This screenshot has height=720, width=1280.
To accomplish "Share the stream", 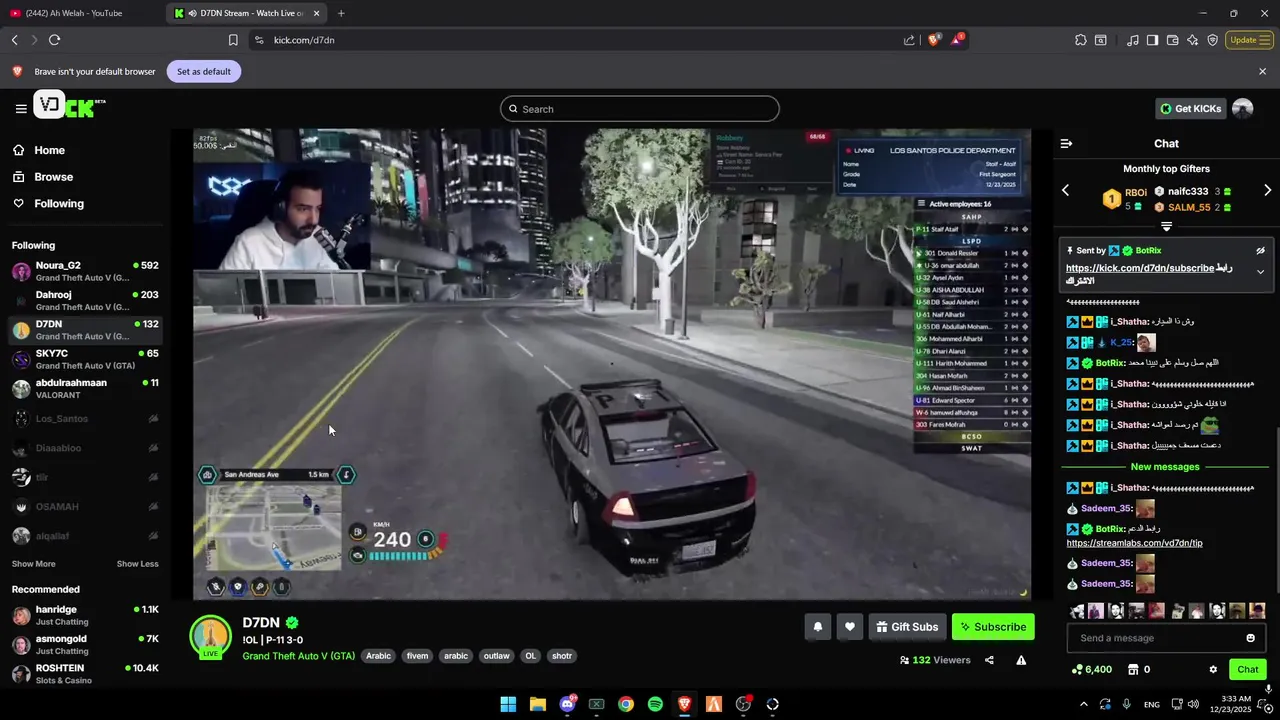I will coord(989,660).
